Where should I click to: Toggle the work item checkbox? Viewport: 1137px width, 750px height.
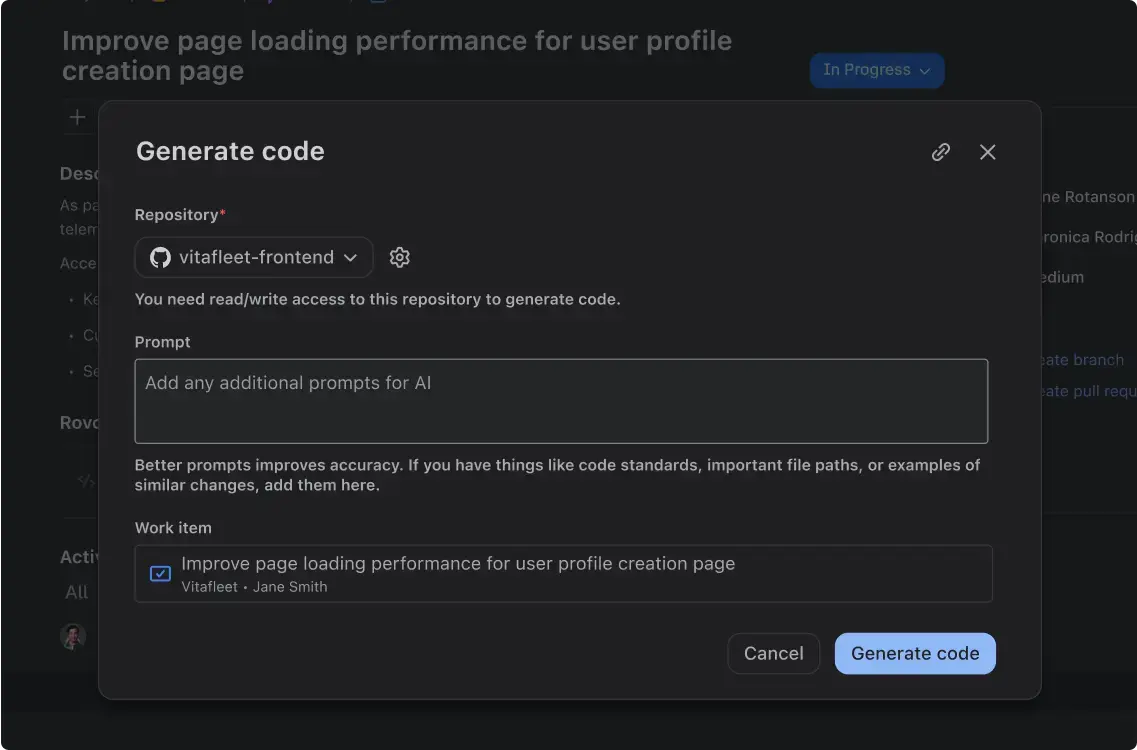tap(160, 574)
